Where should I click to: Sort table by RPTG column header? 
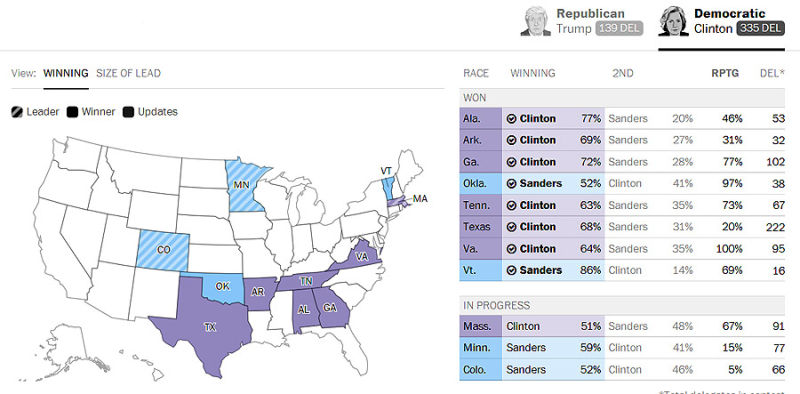click(x=725, y=73)
